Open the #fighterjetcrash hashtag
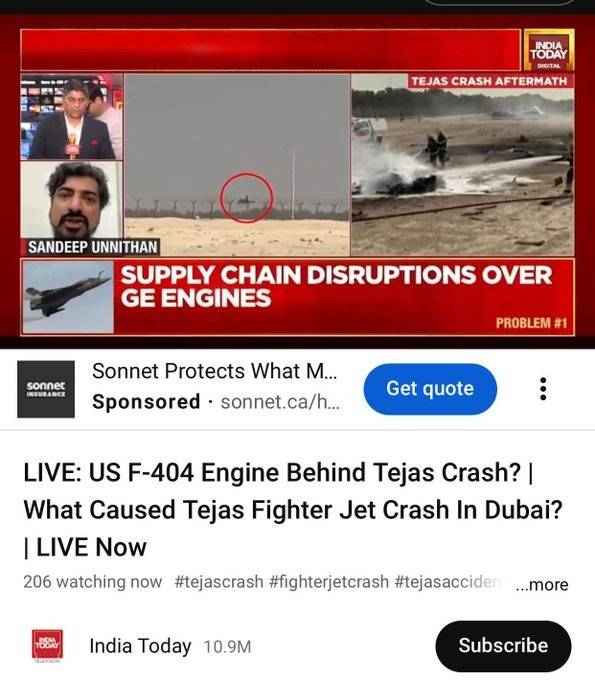The height and width of the screenshot is (680, 595). [328, 582]
